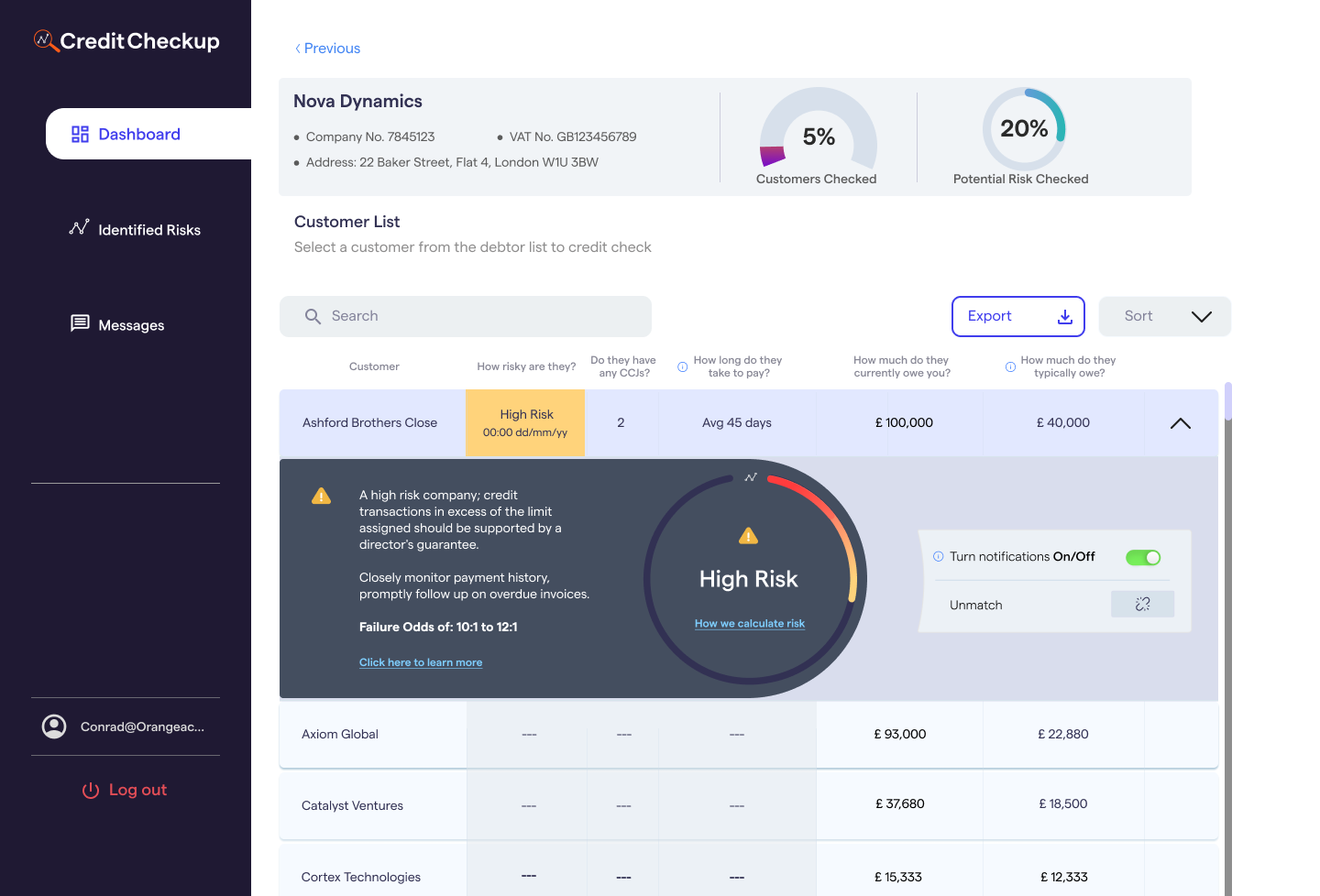The width and height of the screenshot is (1320, 896).
Task: Click the yellow warning triangle icon in the risk description
Action: (x=321, y=496)
